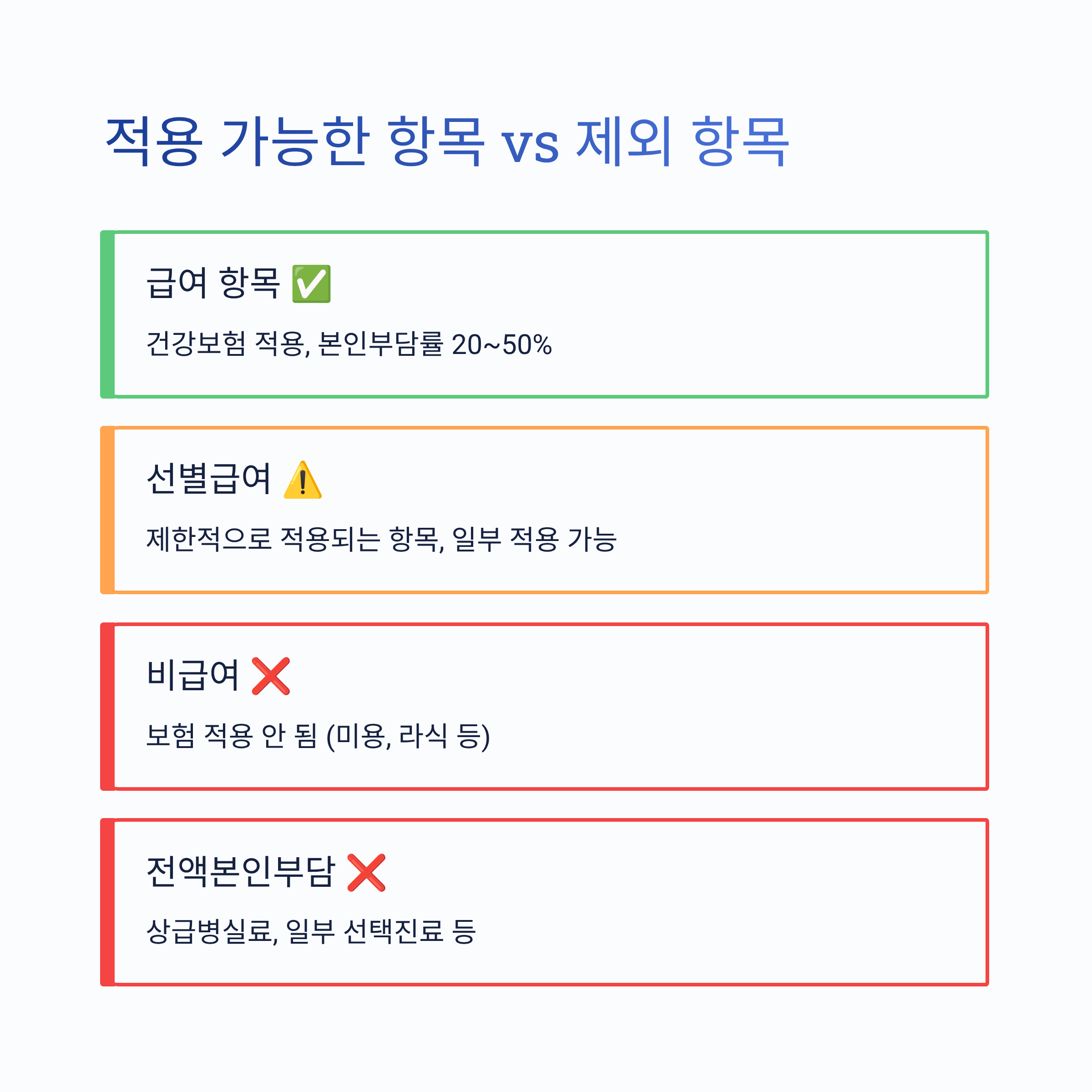Click the yellow warning triangle beside 선별급여
This screenshot has width=1092, height=1092.
303,480
